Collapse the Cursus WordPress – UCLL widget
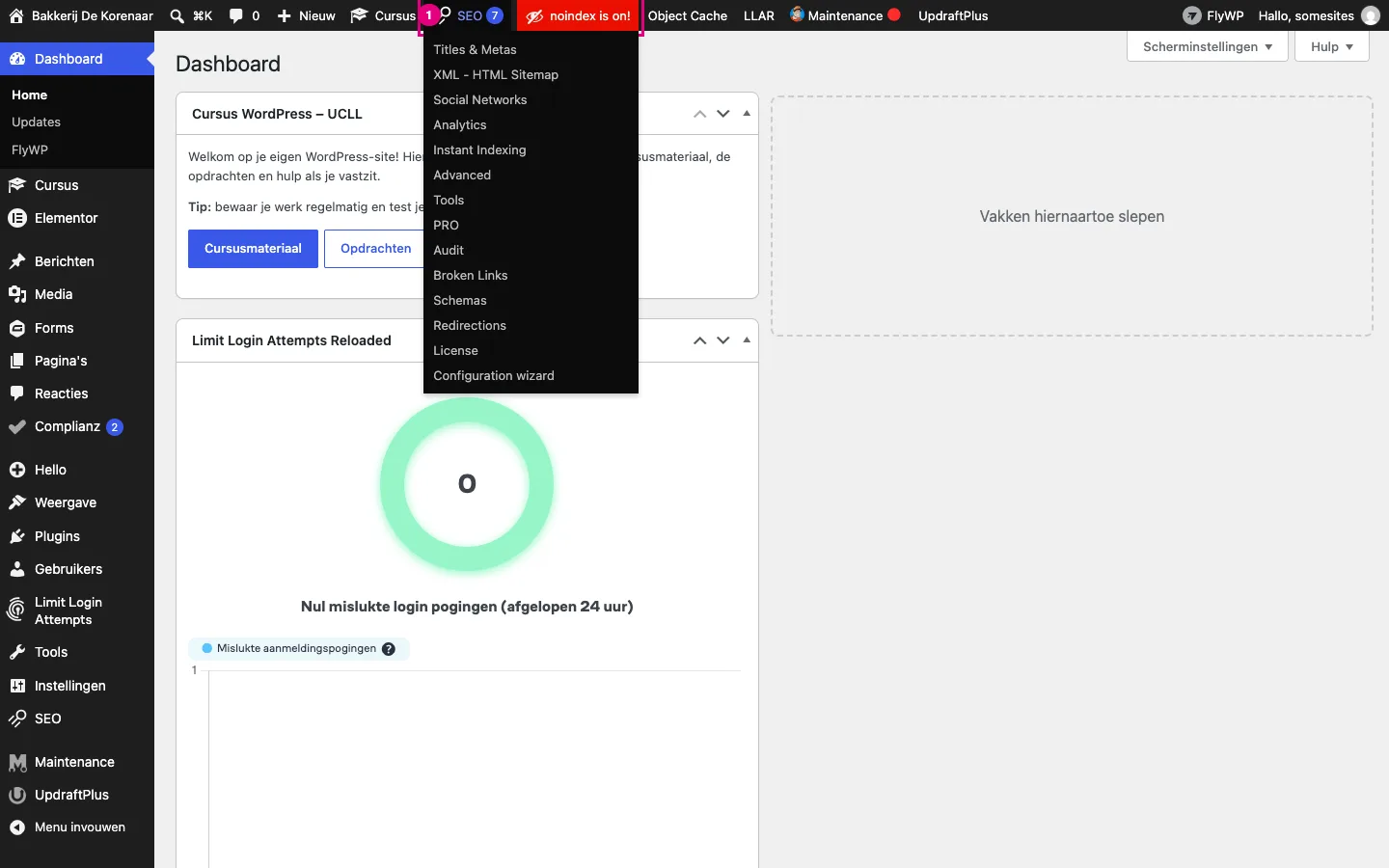 (x=747, y=114)
